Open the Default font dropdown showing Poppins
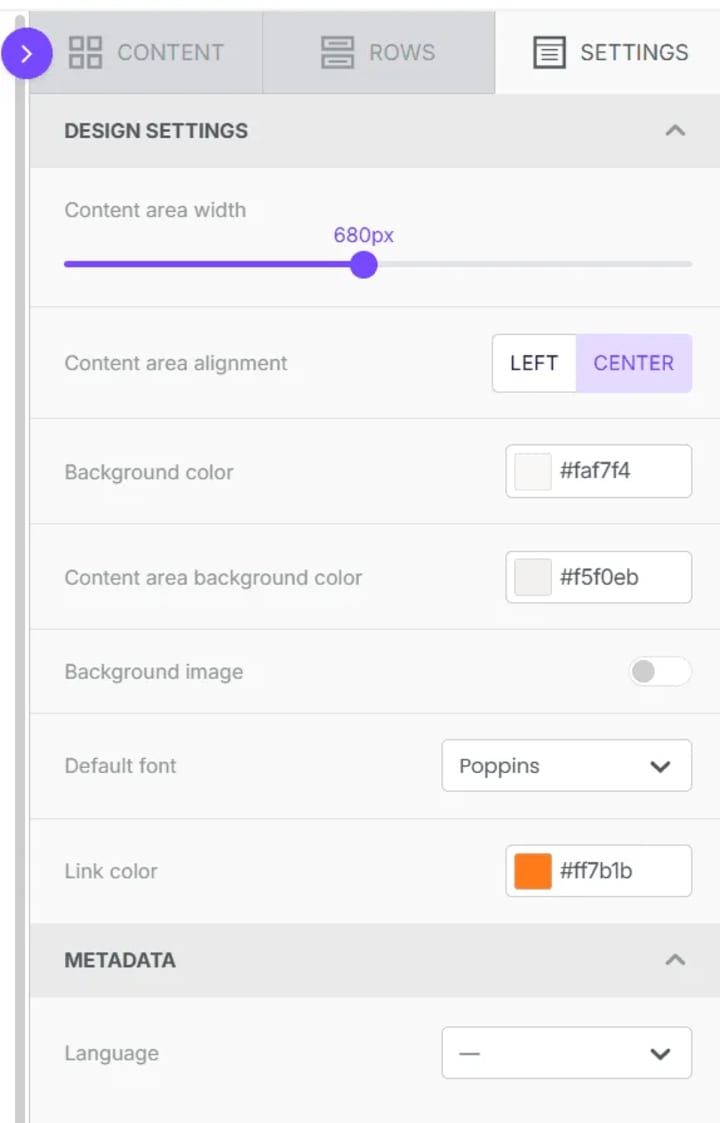The height and width of the screenshot is (1123, 720). (x=566, y=766)
